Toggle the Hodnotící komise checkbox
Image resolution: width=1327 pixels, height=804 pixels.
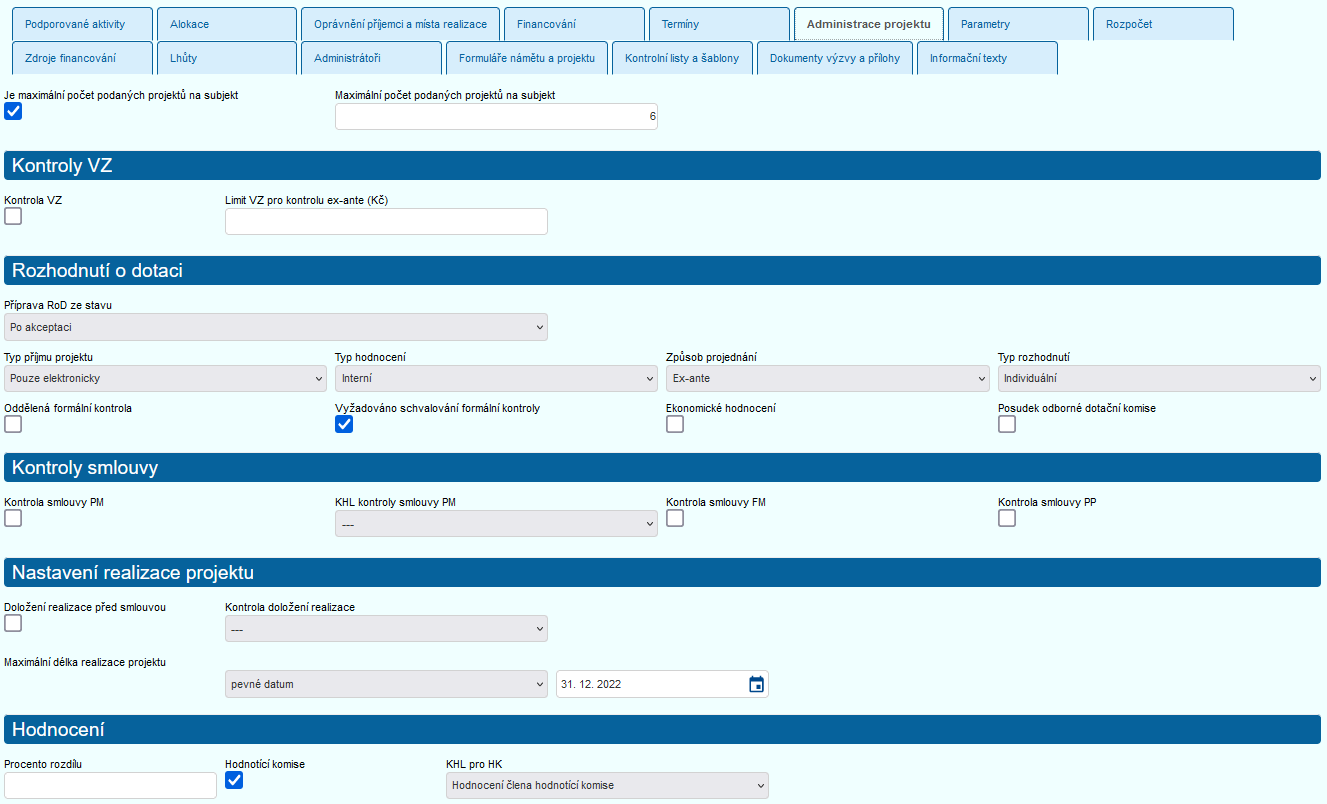tap(234, 780)
